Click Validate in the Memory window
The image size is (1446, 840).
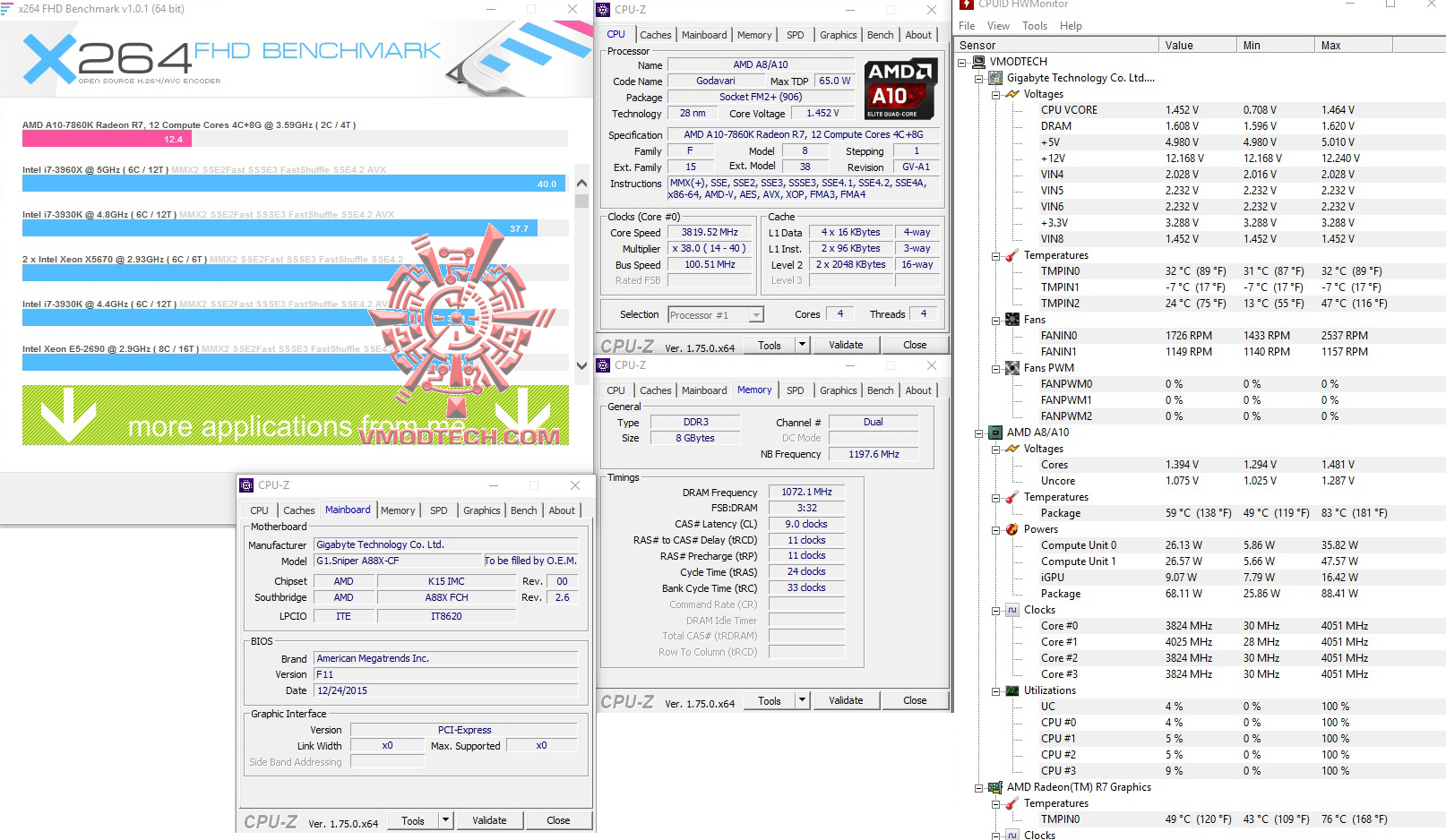[x=846, y=700]
